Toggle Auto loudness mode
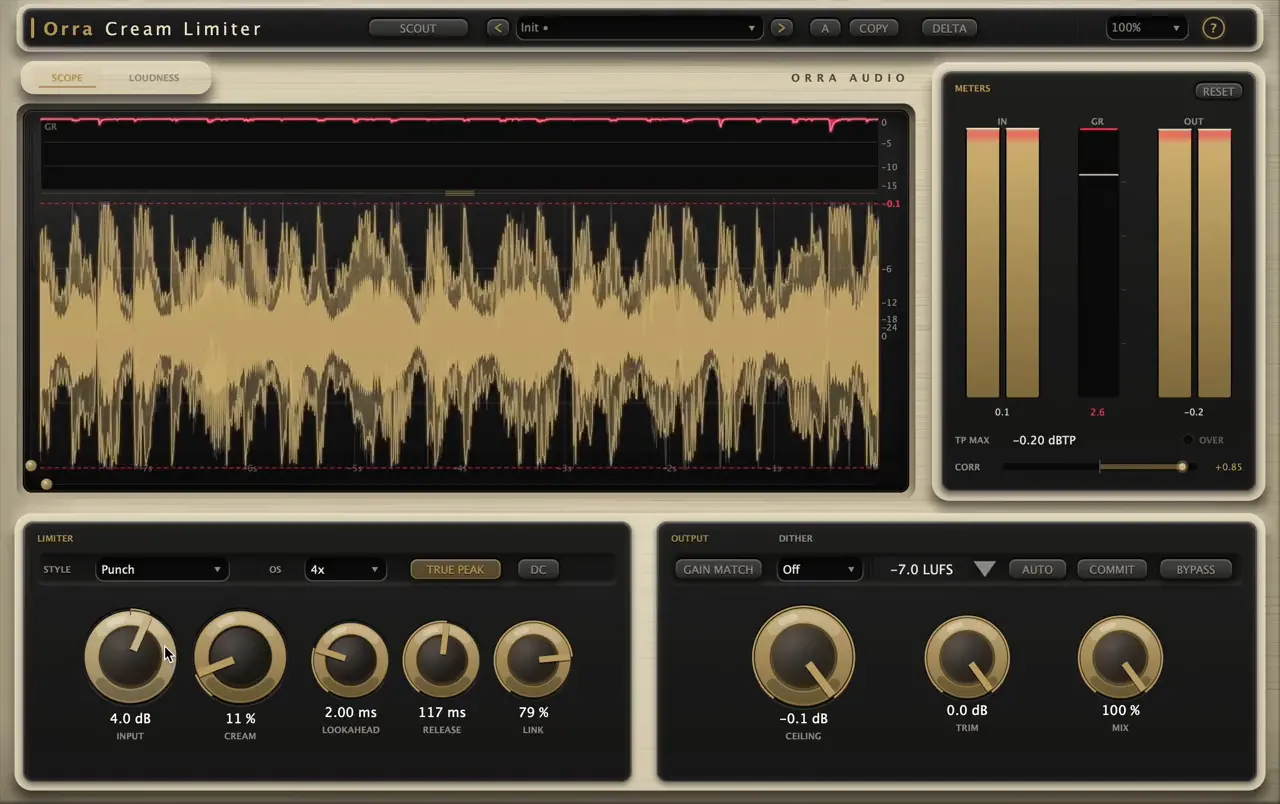The image size is (1280, 804). click(x=1037, y=569)
